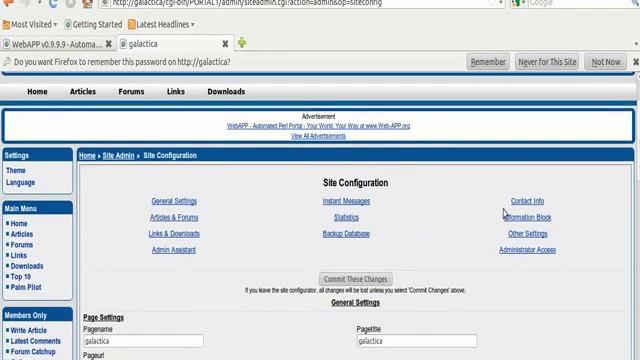Open the Admin Assistant link
This screenshot has height=360, width=640.
click(173, 250)
